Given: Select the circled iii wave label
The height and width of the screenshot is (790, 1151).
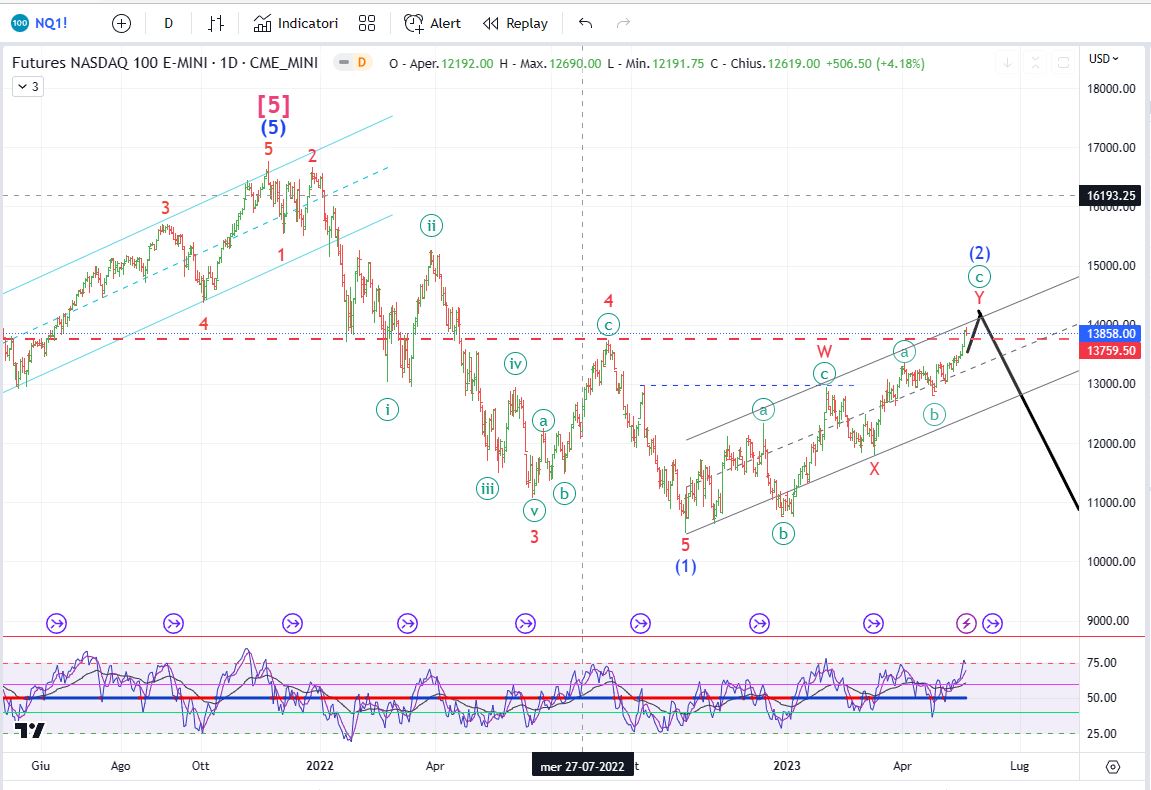Looking at the screenshot, I should [487, 488].
